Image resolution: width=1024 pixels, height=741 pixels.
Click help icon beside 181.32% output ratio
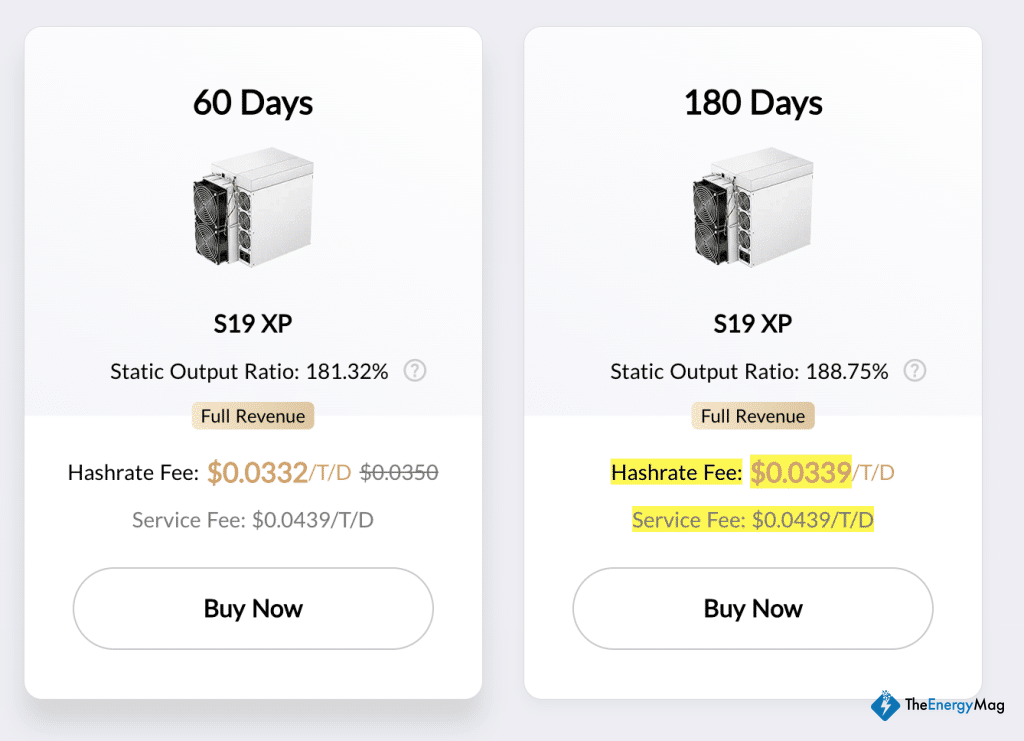point(415,371)
